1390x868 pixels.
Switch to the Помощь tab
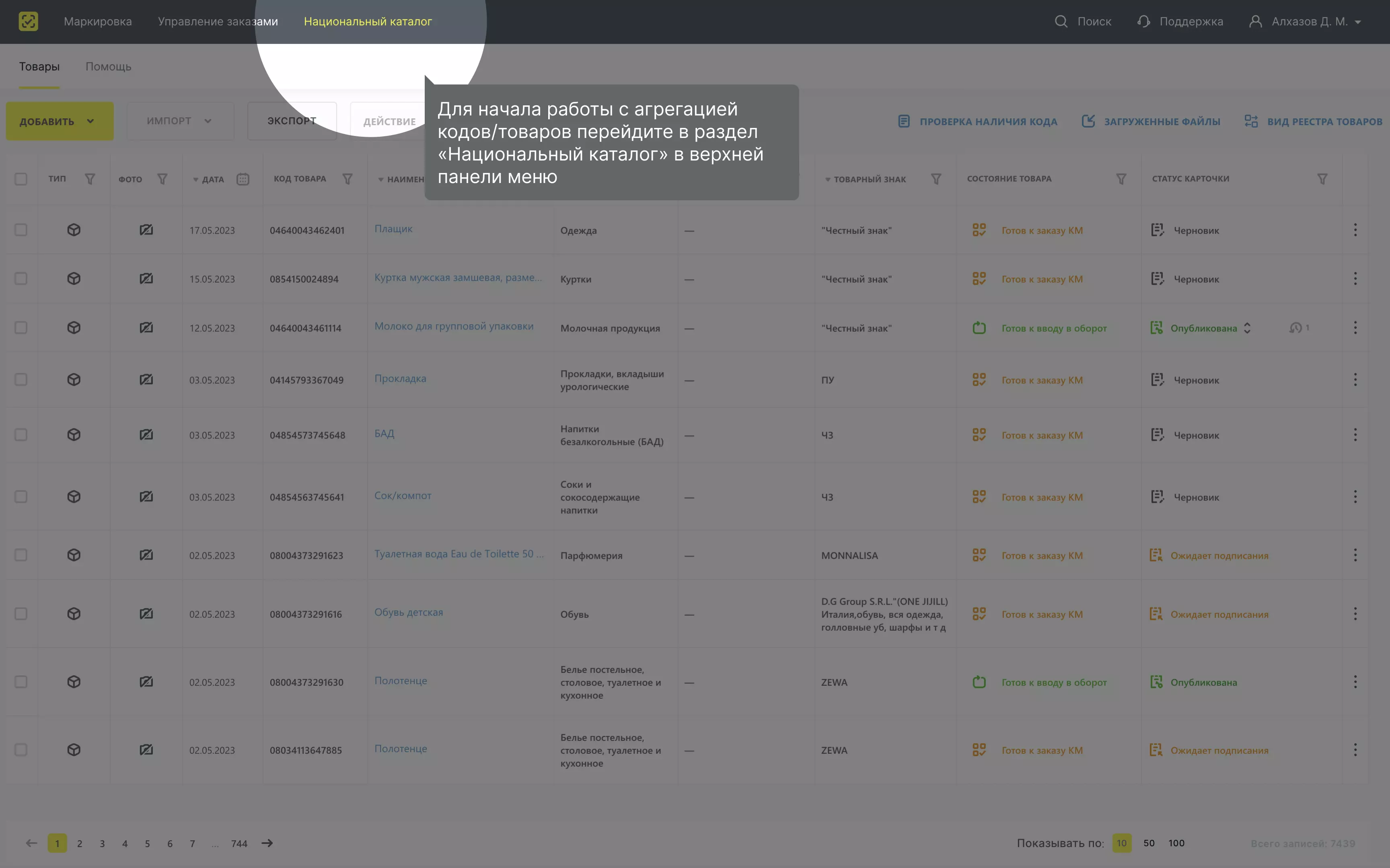[x=108, y=67]
